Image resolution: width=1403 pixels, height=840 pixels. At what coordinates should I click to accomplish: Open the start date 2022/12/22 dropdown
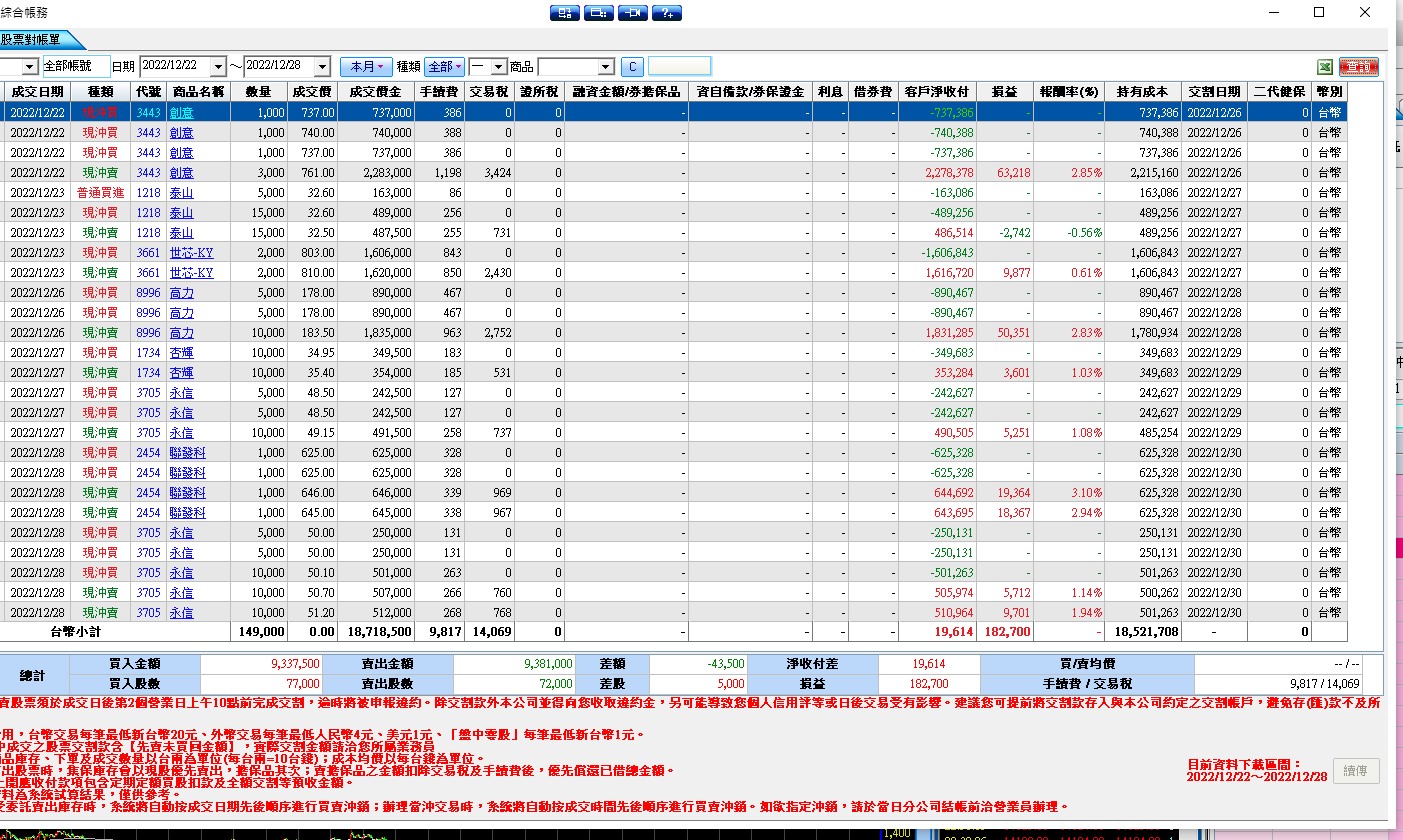tap(218, 66)
